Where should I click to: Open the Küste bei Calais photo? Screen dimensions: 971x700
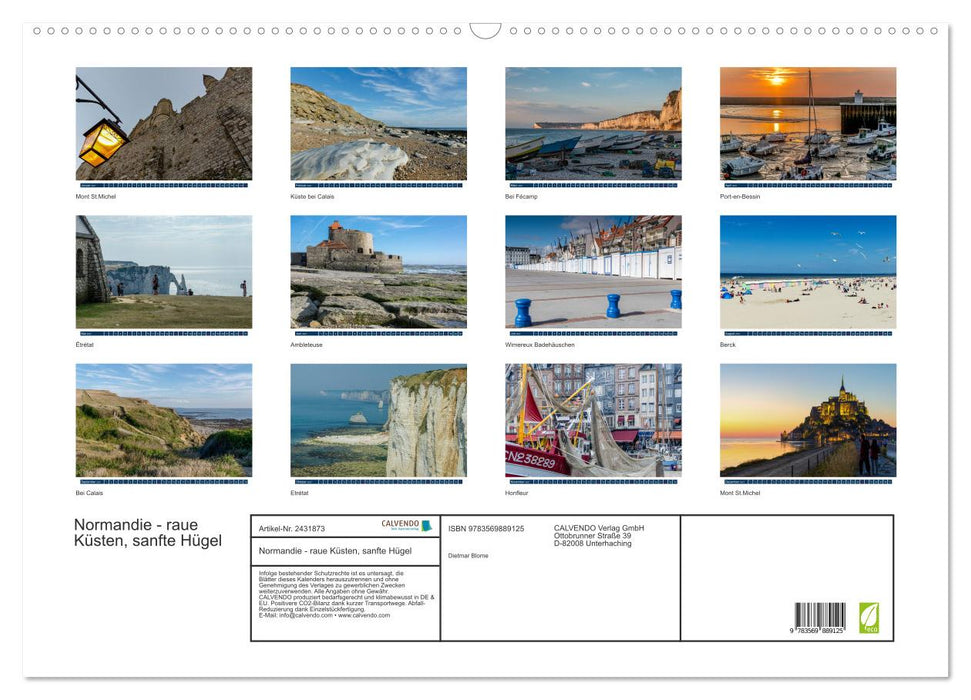click(378, 124)
